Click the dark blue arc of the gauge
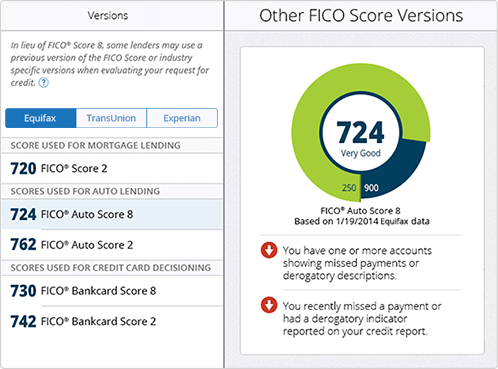This screenshot has height=369, width=498. tap(398, 168)
